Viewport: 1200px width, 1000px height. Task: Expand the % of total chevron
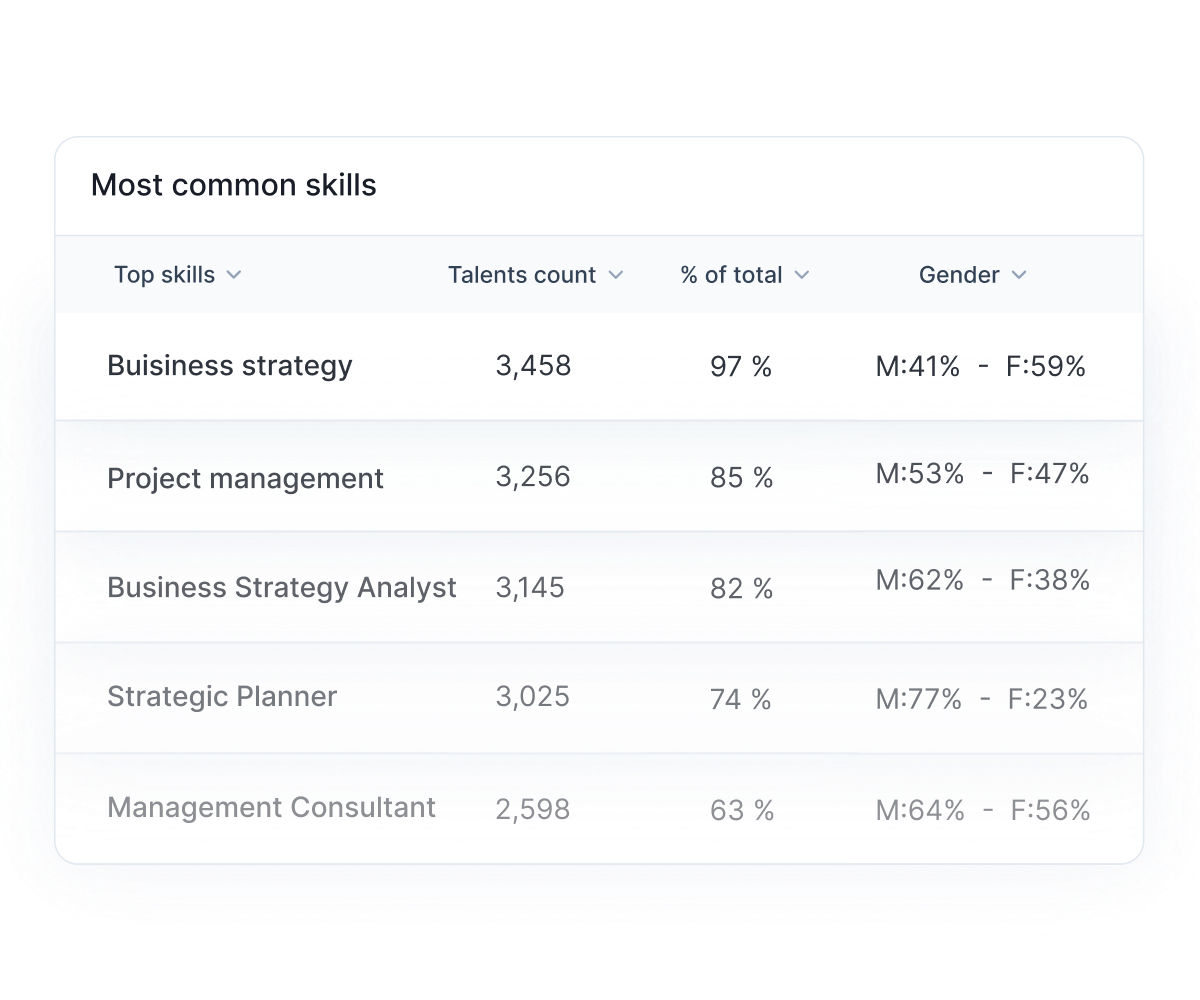[x=802, y=275]
